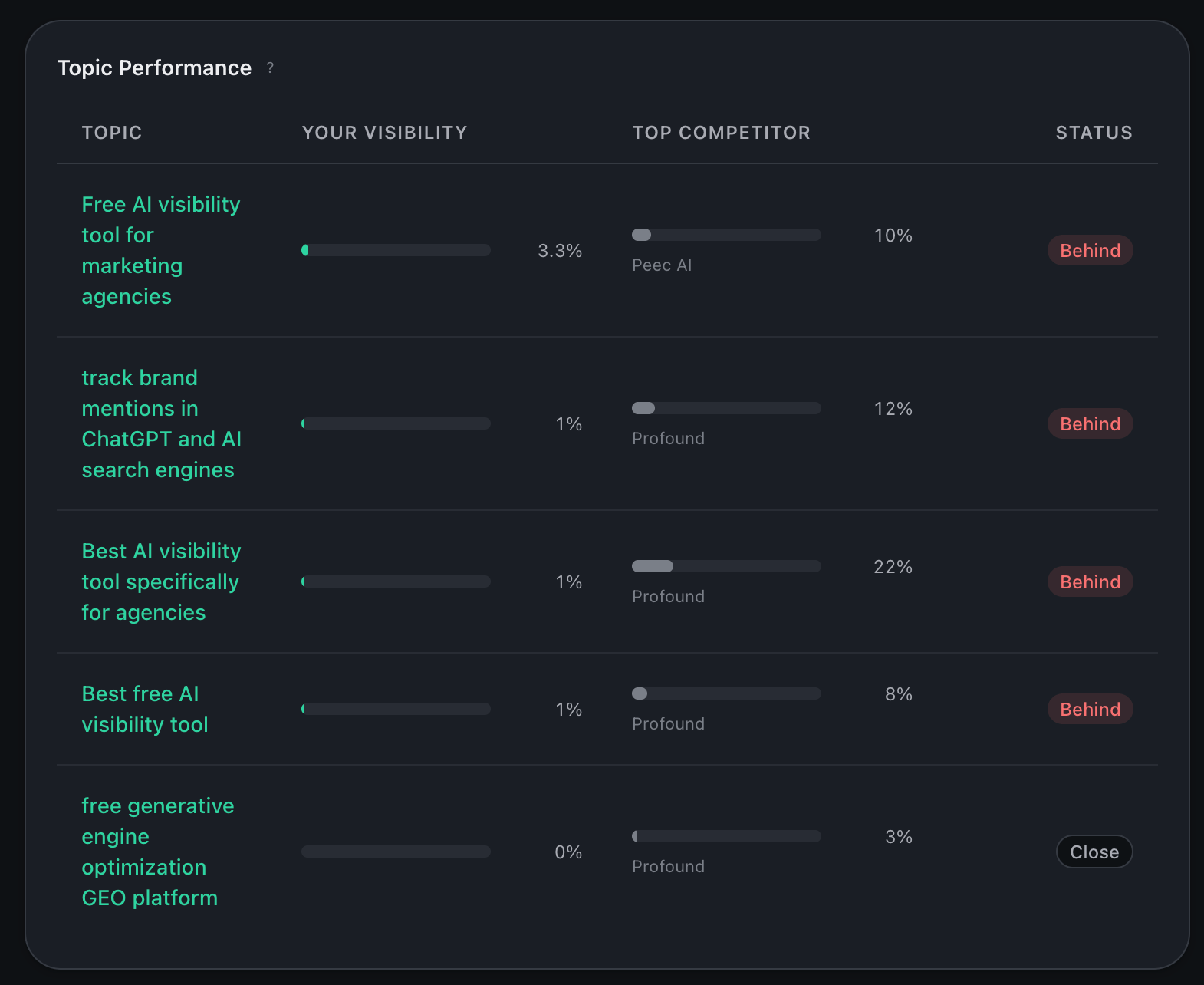The image size is (1204, 985).
Task: Click the Profound 12% competitor bar
Action: [x=726, y=408]
